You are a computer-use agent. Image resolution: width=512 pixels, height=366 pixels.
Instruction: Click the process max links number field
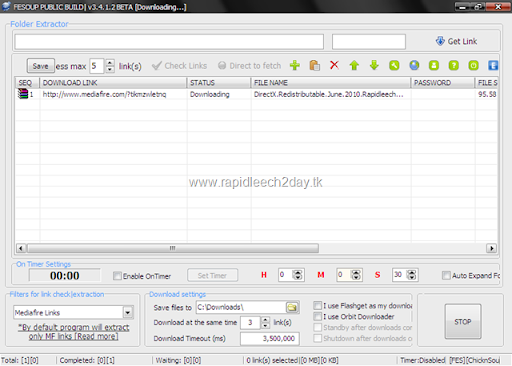(x=97, y=66)
